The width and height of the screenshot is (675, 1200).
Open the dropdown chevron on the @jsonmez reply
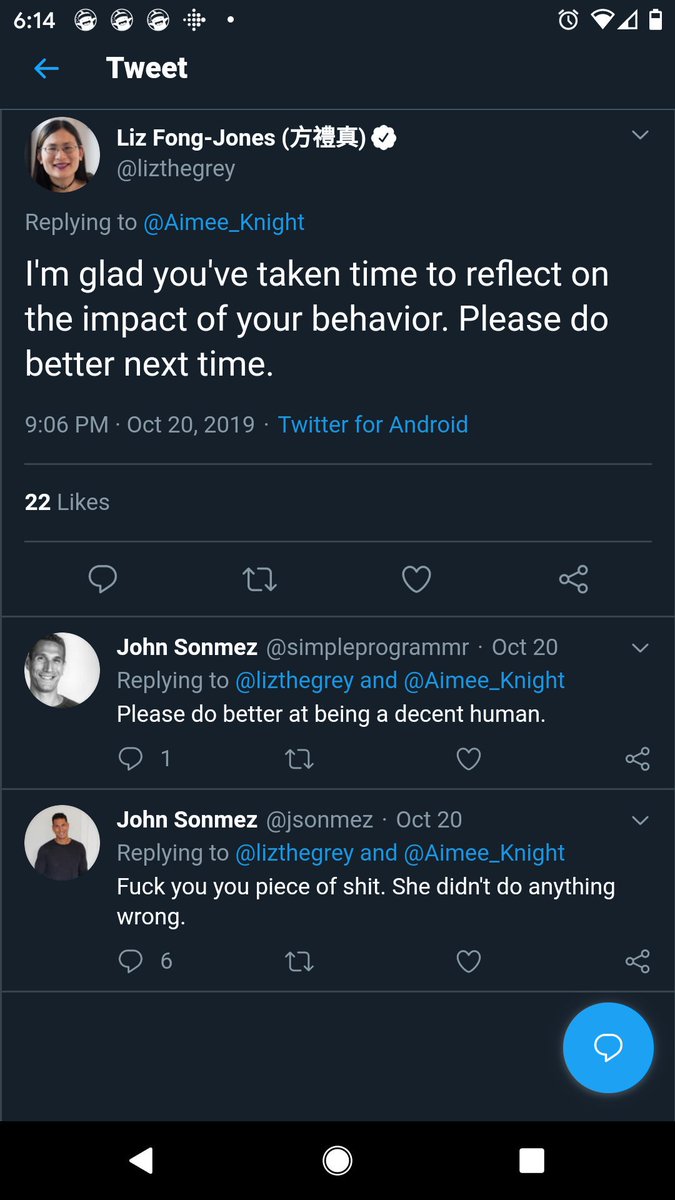tap(640, 820)
